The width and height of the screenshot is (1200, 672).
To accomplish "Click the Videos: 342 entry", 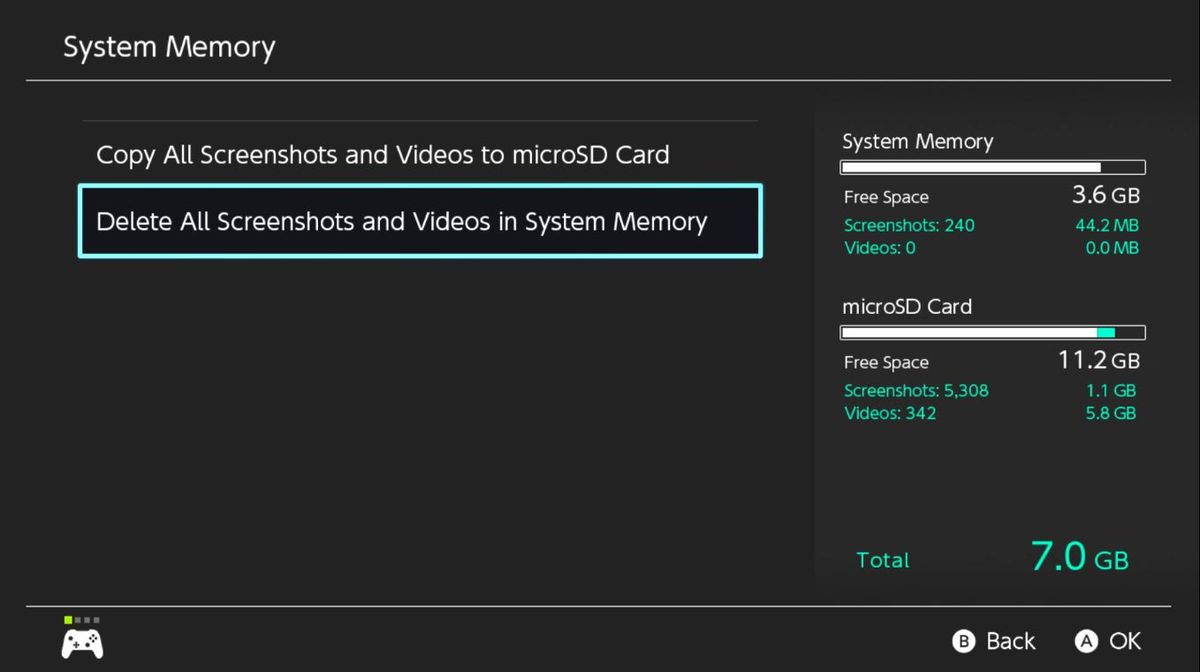I will pyautogui.click(x=890, y=413).
